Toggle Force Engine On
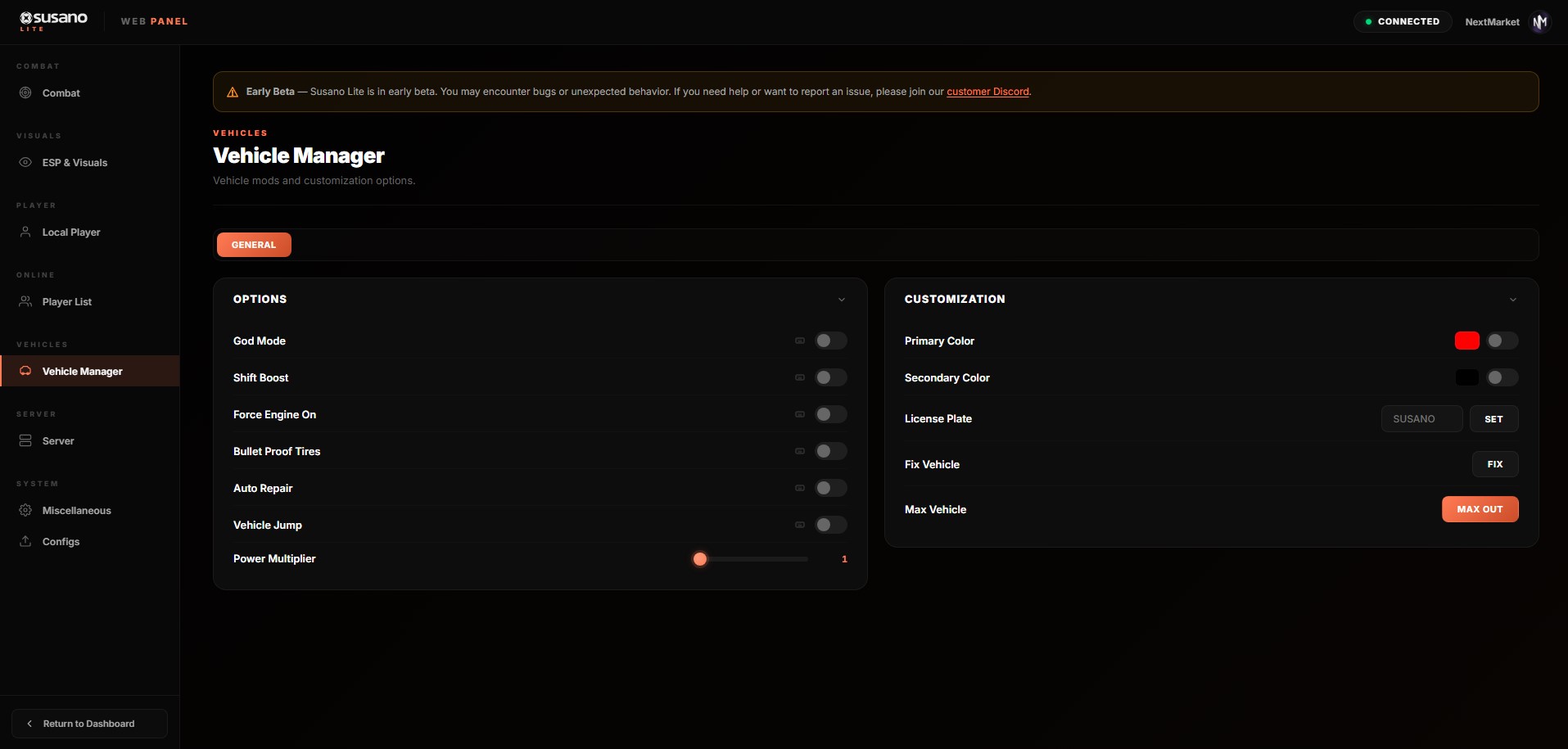1568x749 pixels. [x=830, y=414]
